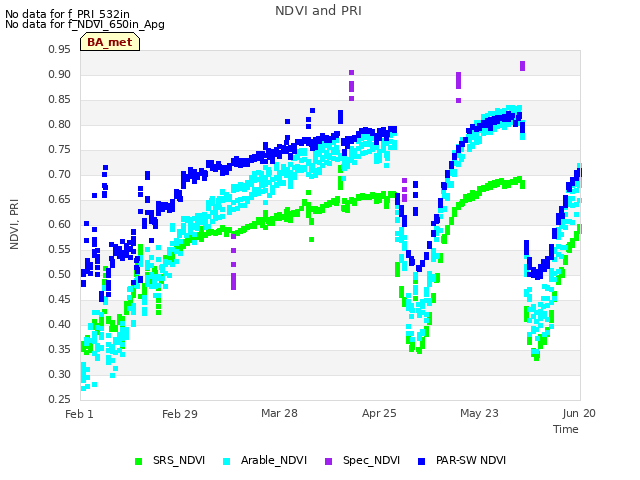Select the PAR-SW NDVI legend label
640x480 pixels.
point(471,460)
